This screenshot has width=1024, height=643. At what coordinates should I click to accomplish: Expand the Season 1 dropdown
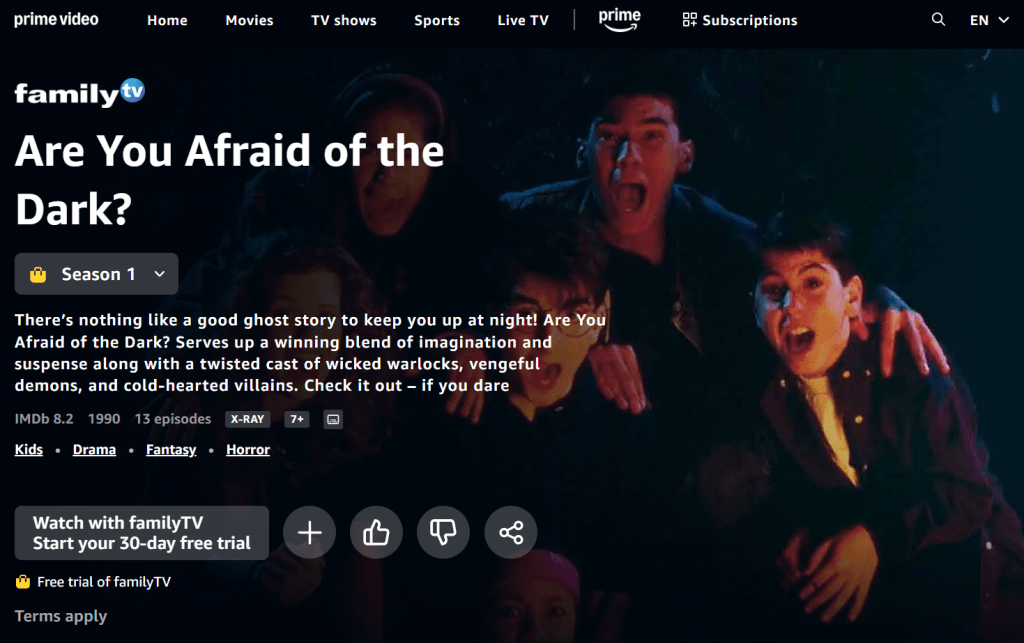(97, 274)
